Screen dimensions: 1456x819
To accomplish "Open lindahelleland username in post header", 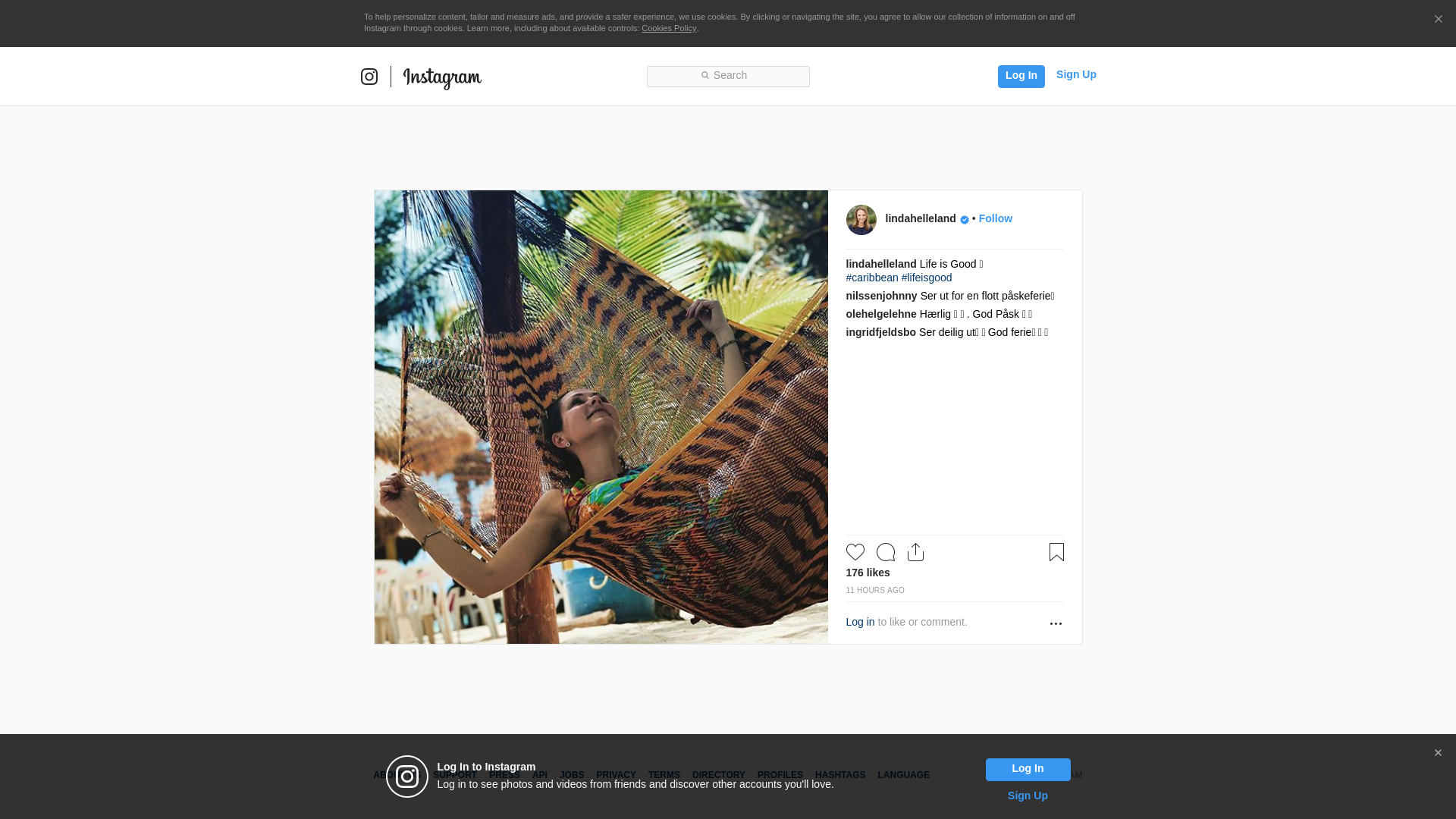I will tap(921, 218).
